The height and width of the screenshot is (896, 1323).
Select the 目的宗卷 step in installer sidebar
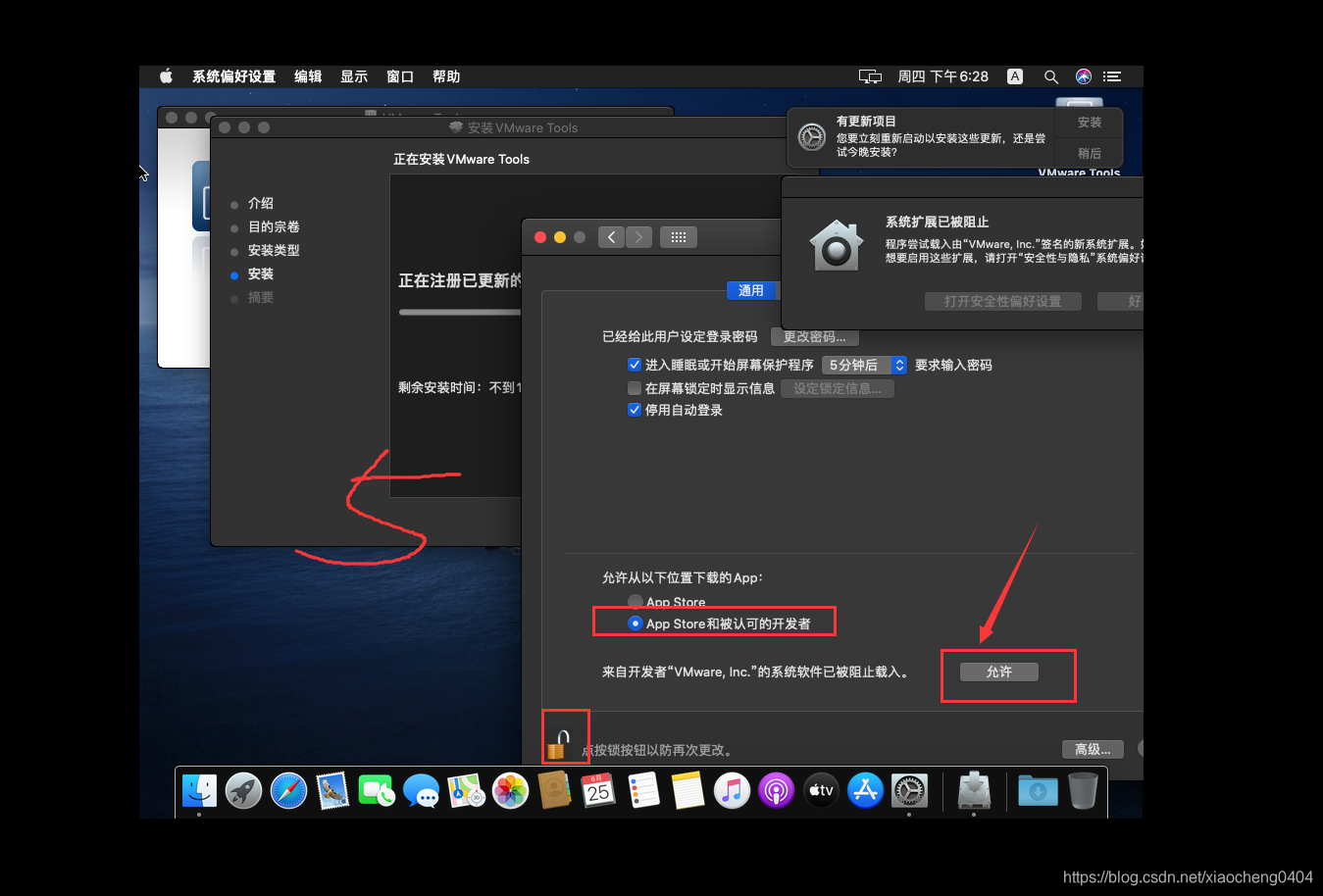pyautogui.click(x=274, y=226)
